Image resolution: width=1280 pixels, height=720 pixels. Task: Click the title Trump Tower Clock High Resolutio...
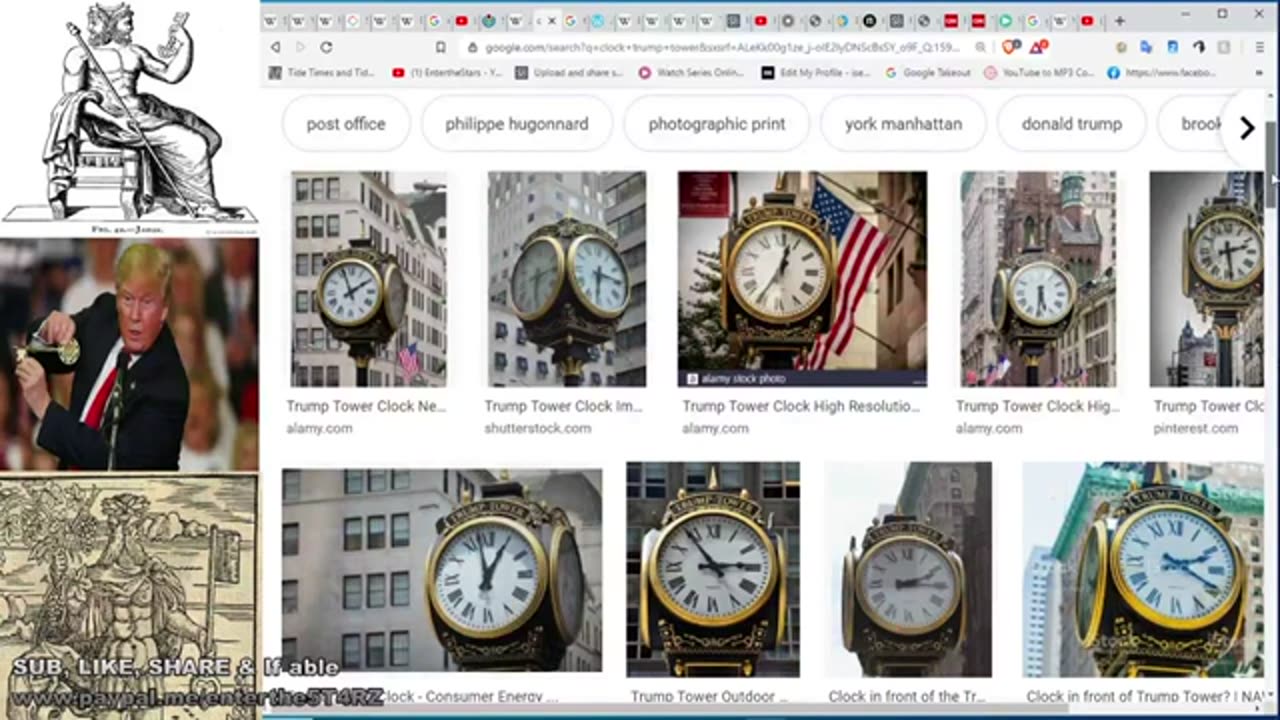point(801,406)
